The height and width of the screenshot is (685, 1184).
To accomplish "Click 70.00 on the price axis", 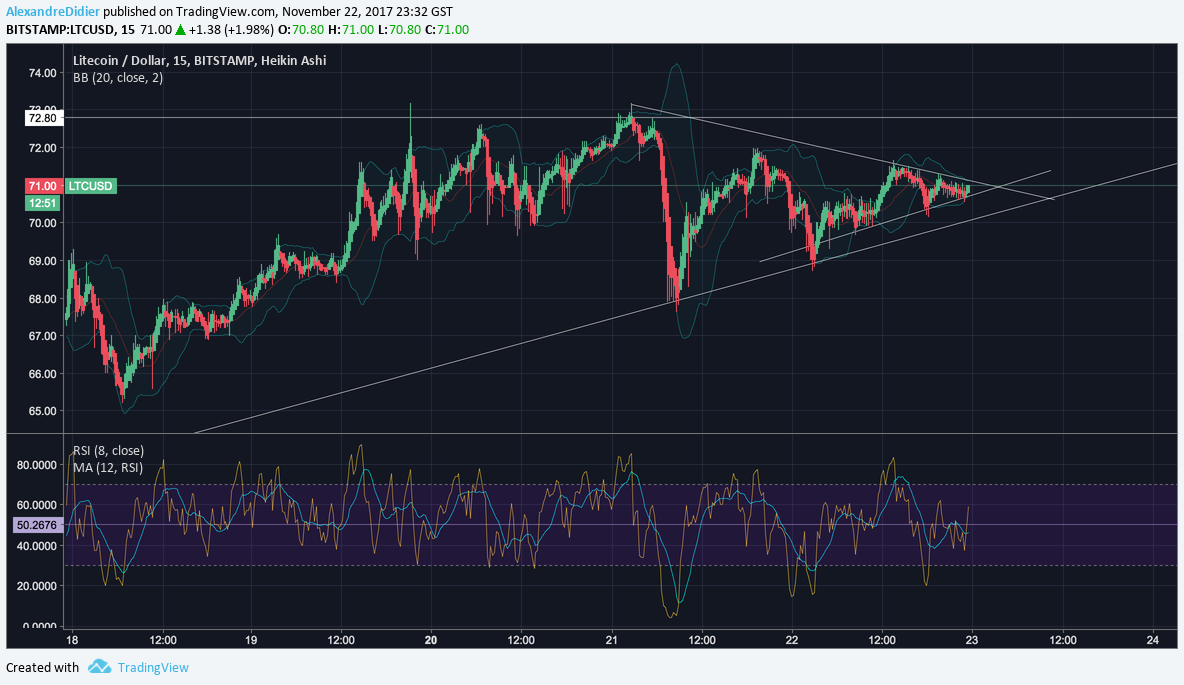I will (42, 223).
